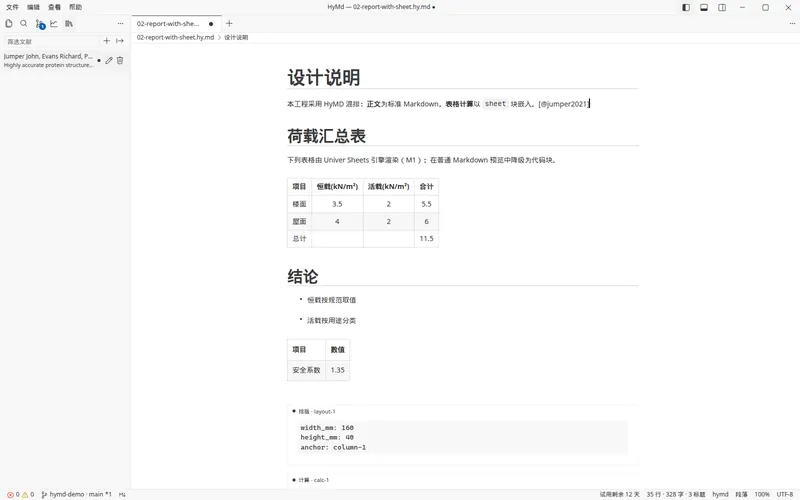Select cell 6 in 屋面 row
The width and height of the screenshot is (800, 500).
pyautogui.click(x=427, y=221)
